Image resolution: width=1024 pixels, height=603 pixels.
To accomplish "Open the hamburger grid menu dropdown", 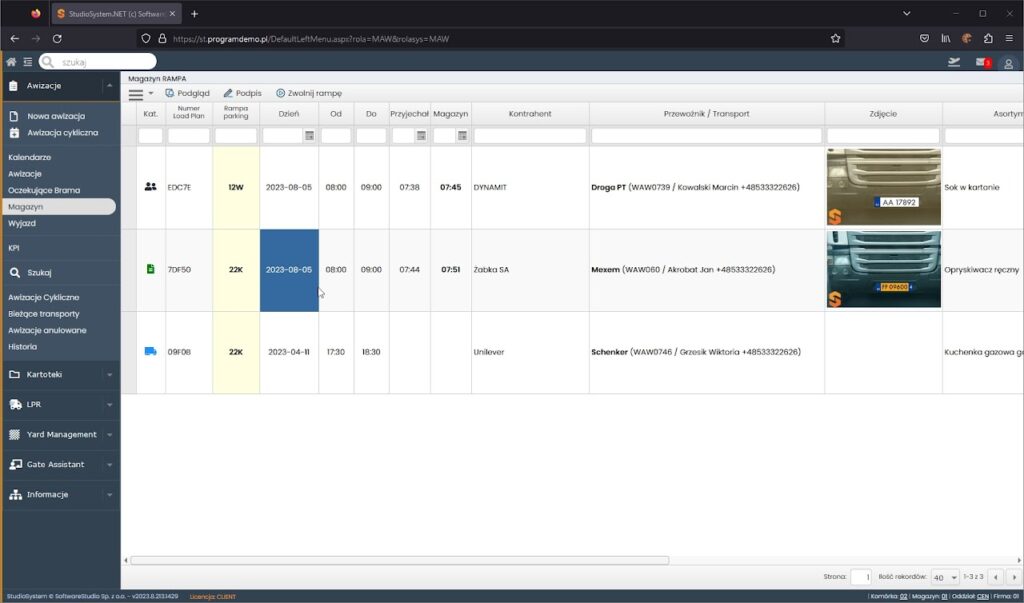I will [x=140, y=94].
